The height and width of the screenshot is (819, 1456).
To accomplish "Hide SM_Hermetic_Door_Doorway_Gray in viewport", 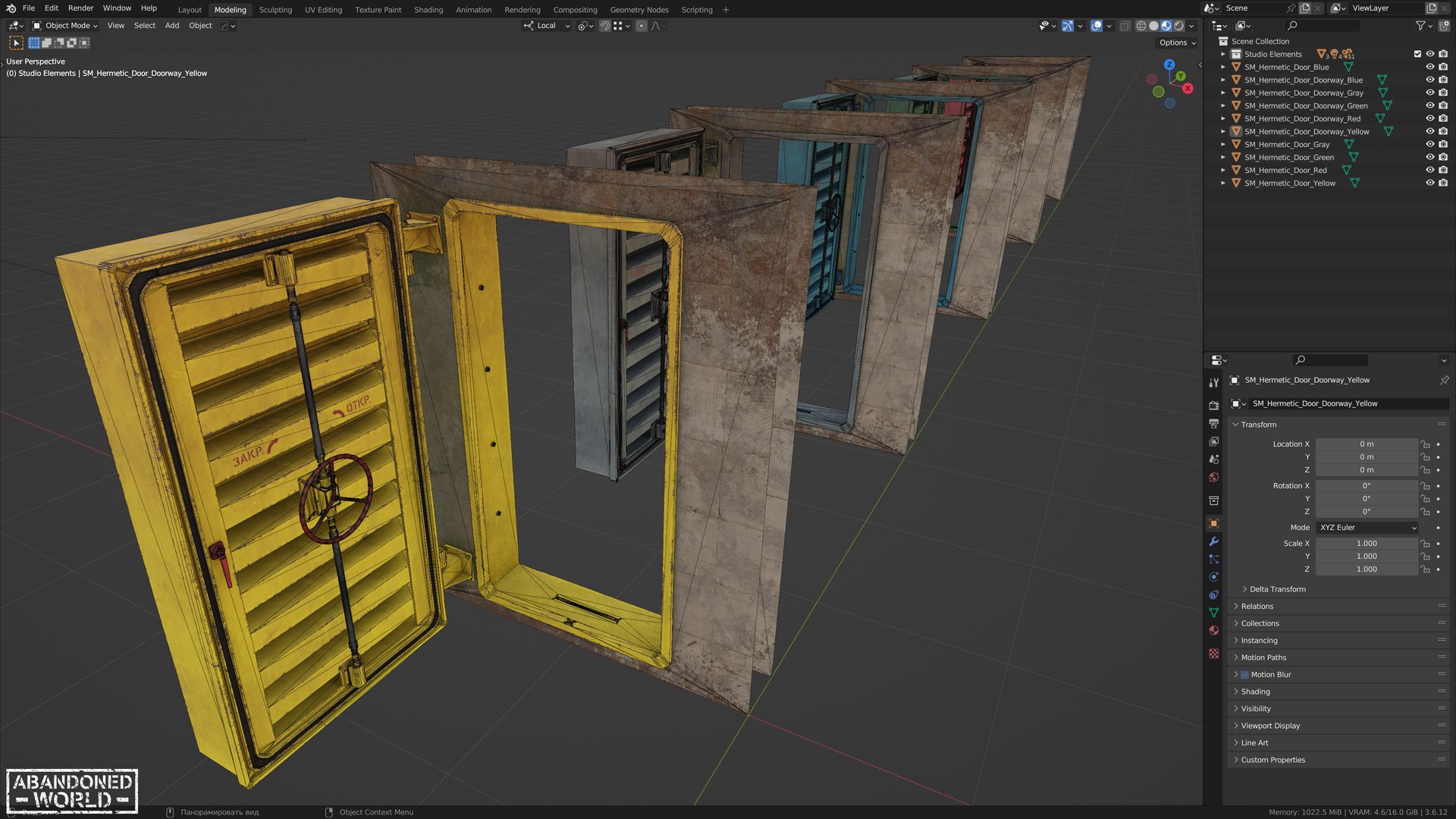I will tap(1429, 93).
